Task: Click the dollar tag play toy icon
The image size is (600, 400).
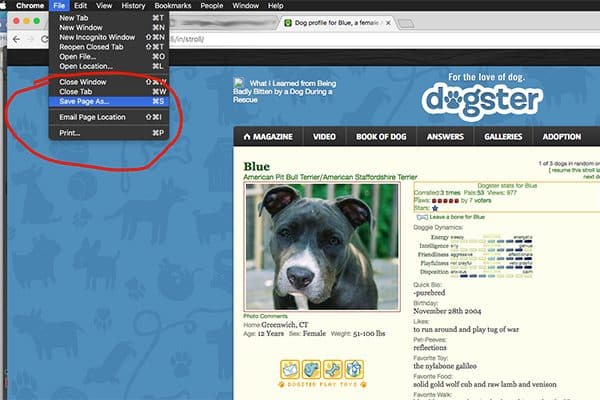Action: tap(311, 369)
